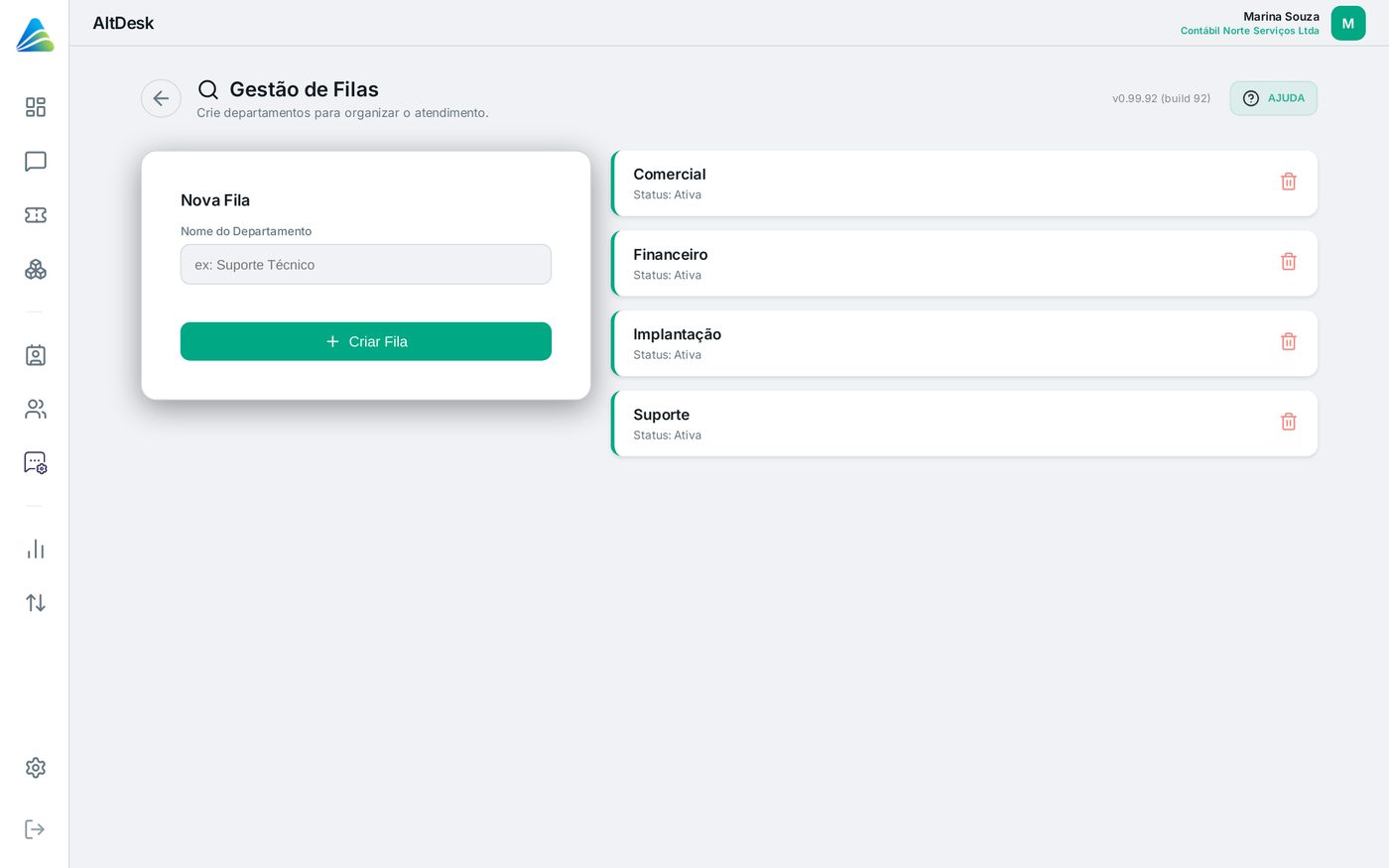Delete the Financeiro queue
The width and height of the screenshot is (1389, 868).
tap(1289, 262)
